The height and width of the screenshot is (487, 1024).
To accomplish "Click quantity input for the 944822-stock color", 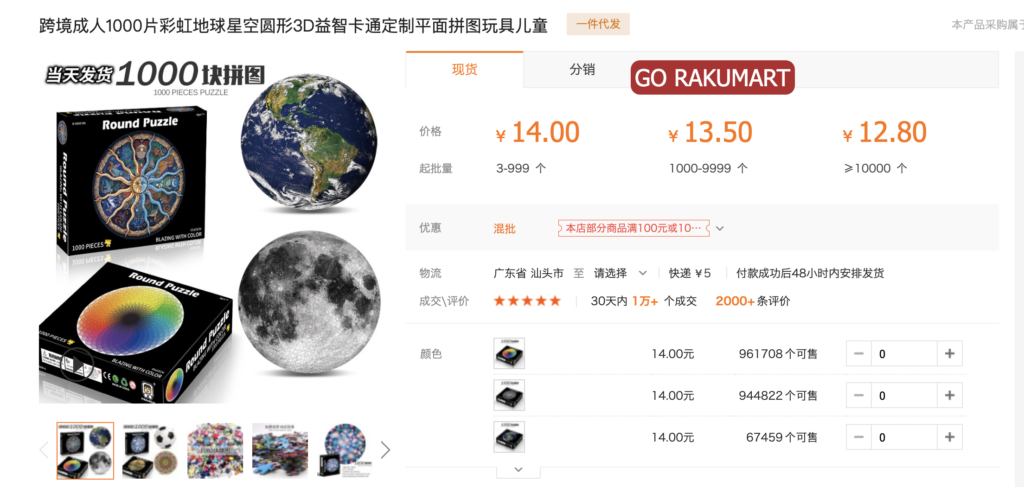I will (x=904, y=396).
